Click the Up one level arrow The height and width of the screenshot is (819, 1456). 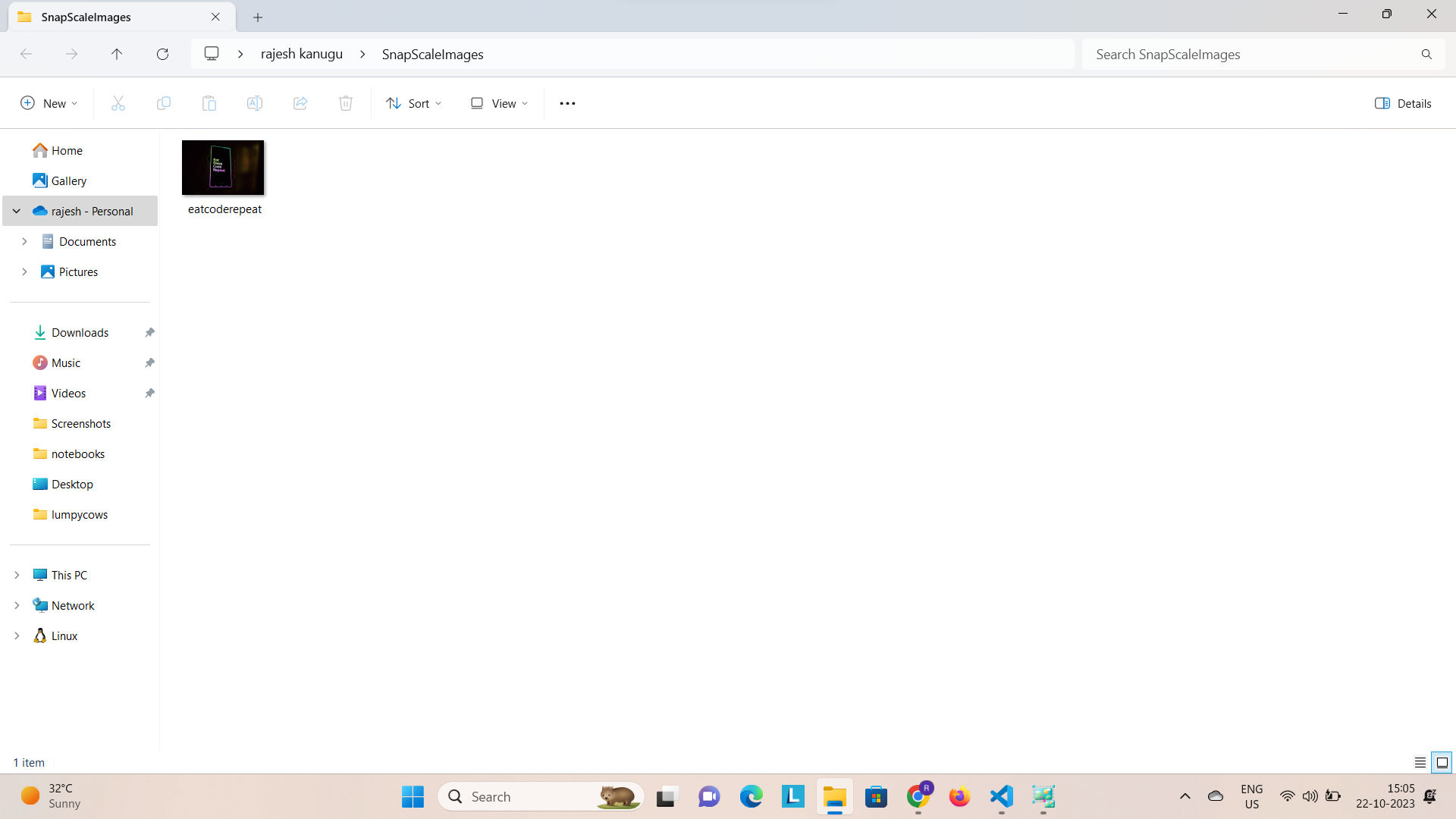click(x=117, y=54)
